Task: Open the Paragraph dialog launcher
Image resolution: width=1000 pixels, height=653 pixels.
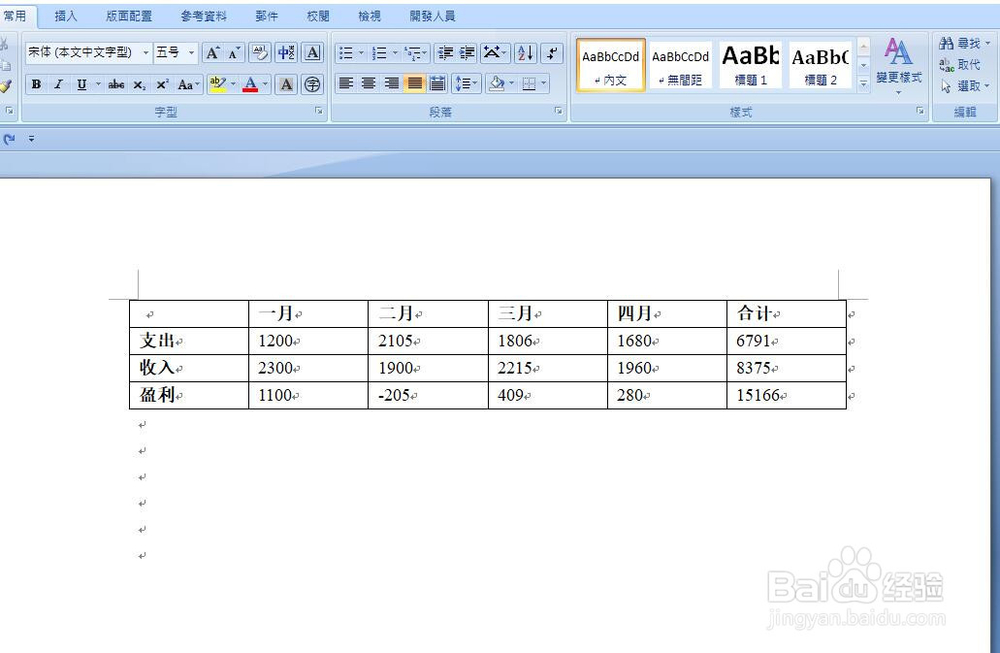Action: click(x=558, y=111)
